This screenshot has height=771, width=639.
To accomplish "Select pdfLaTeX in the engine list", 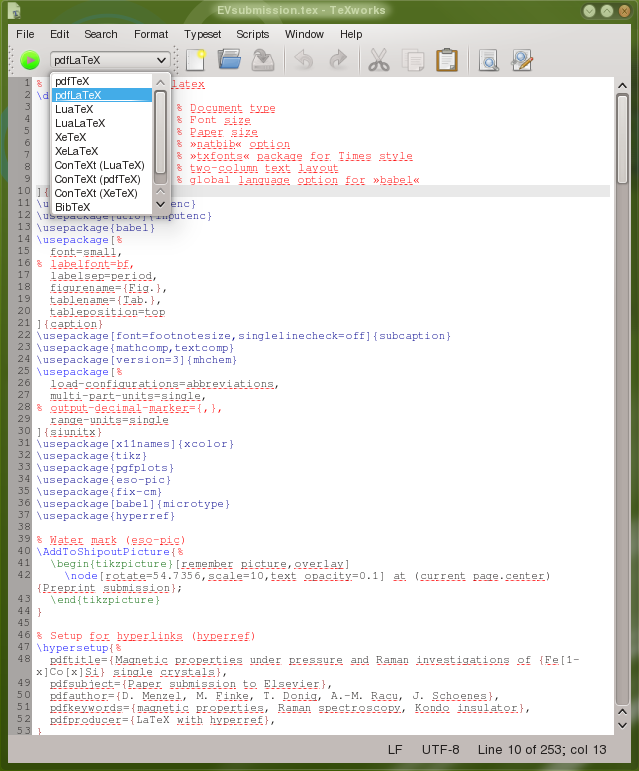I will coord(102,95).
